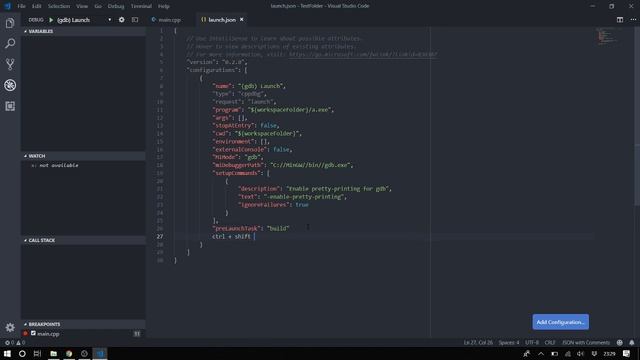This screenshot has height=360, width=640.
Task: Open the Terminal menu
Action: (x=141, y=6)
